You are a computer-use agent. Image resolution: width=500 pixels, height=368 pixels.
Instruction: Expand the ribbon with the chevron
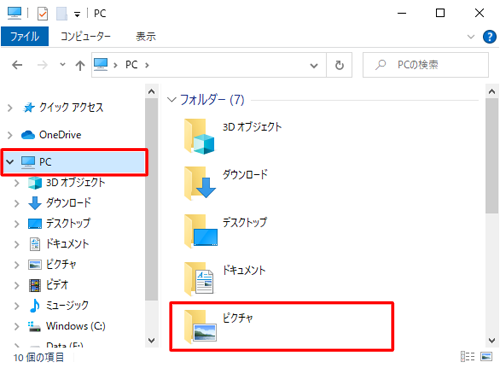[471, 37]
